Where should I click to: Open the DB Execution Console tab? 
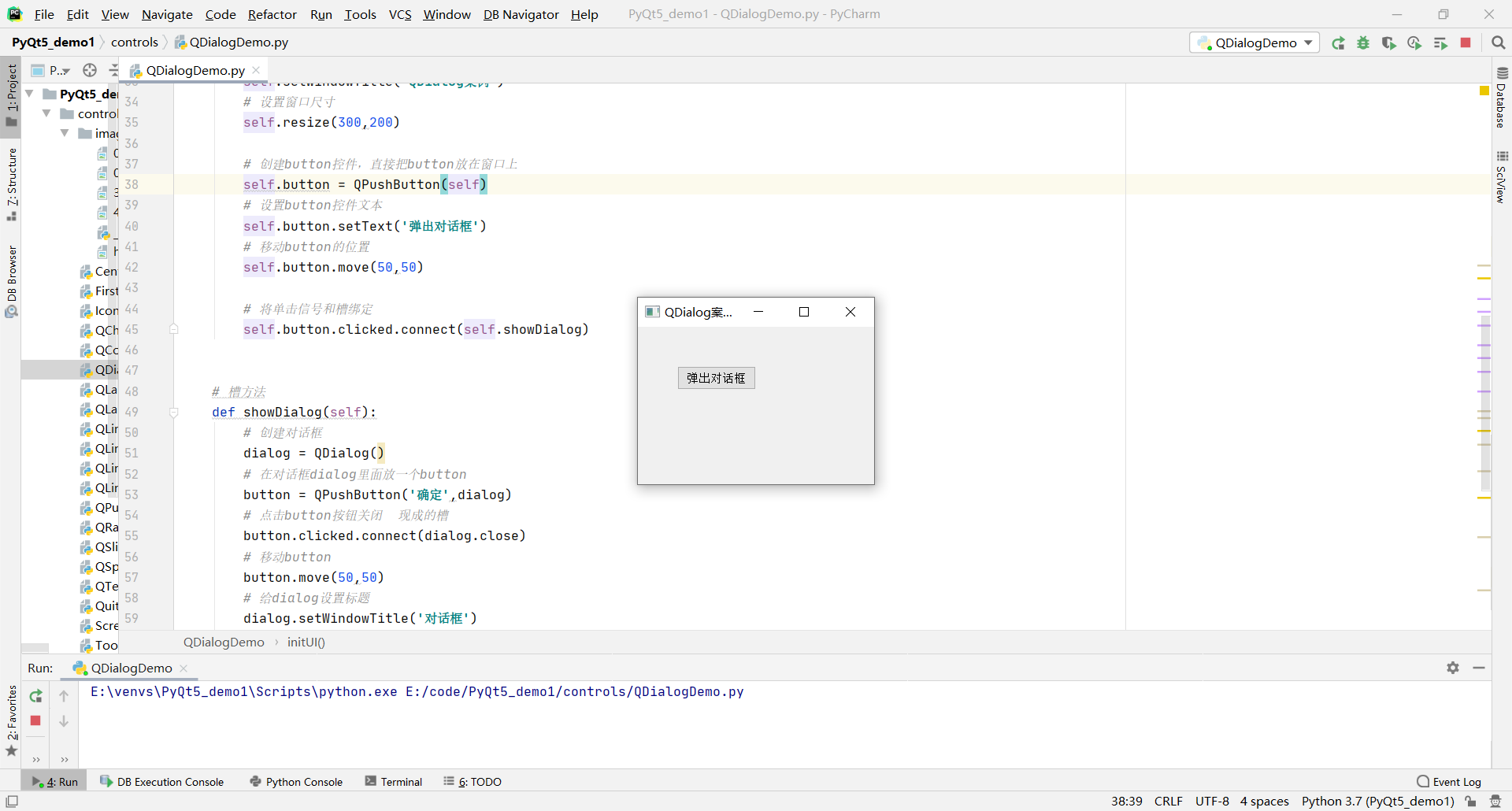tap(162, 782)
